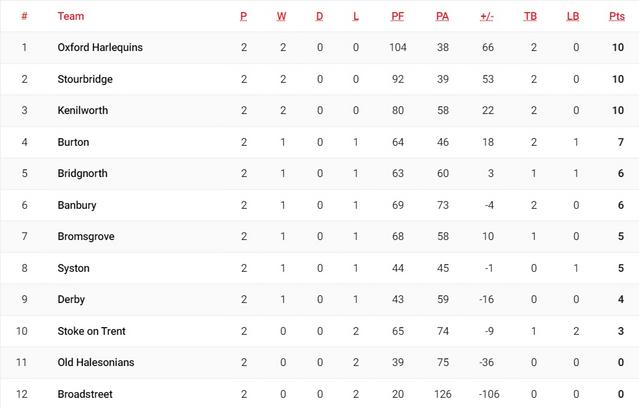
Task: Click Broadstreet at the table bottom
Action: point(85,394)
